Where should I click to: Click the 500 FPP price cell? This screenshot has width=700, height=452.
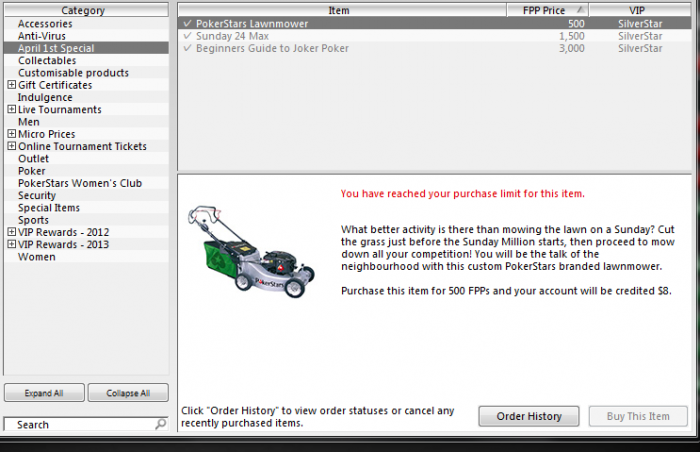pos(576,24)
